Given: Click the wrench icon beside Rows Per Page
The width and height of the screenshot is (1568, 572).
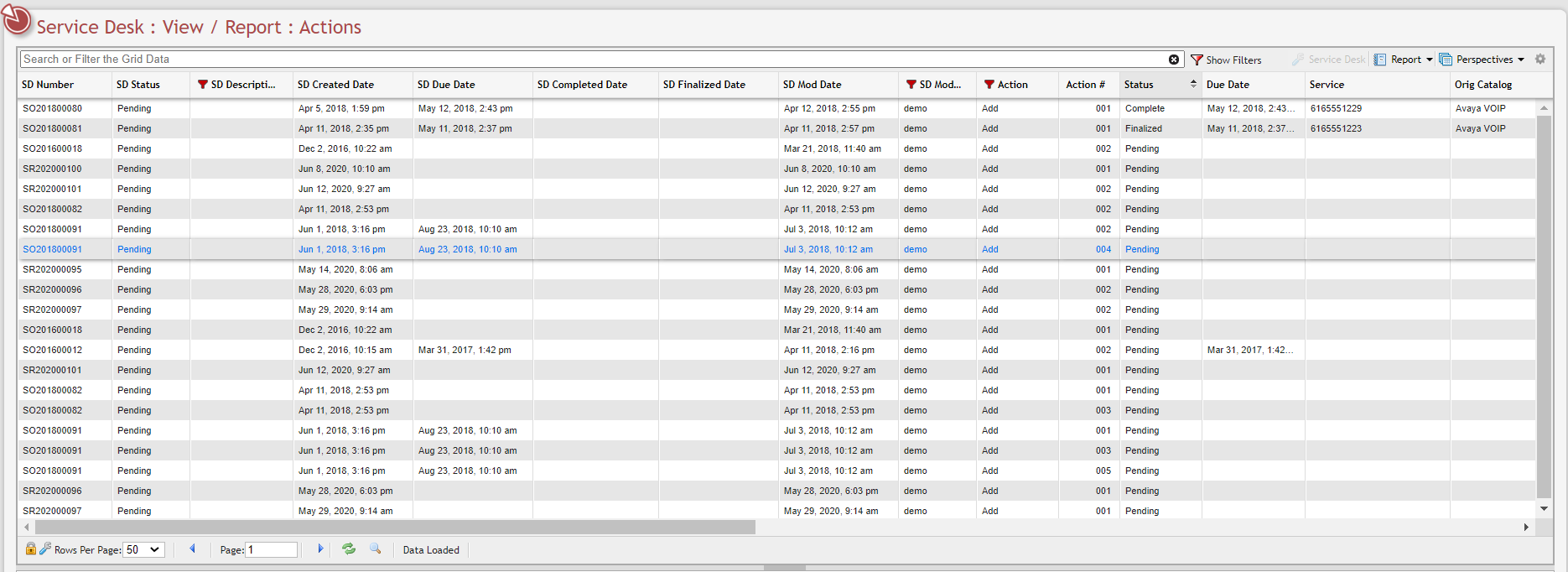Looking at the screenshot, I should click(45, 549).
